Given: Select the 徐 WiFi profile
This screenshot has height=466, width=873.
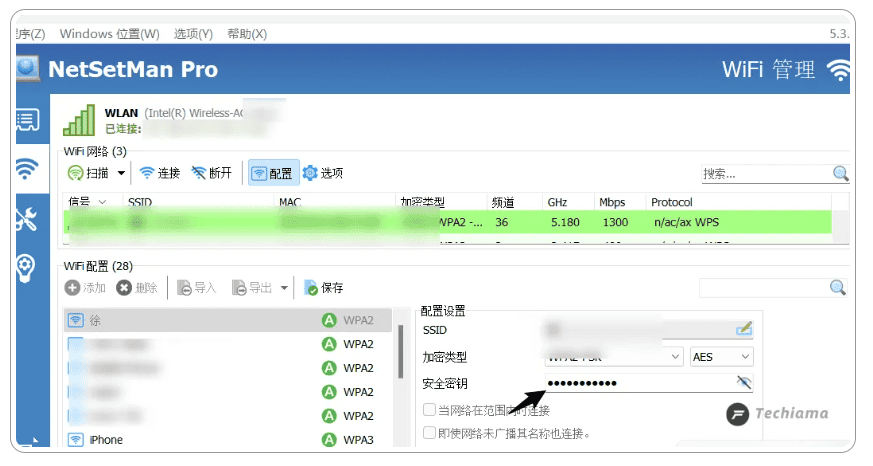Looking at the screenshot, I should (x=228, y=320).
